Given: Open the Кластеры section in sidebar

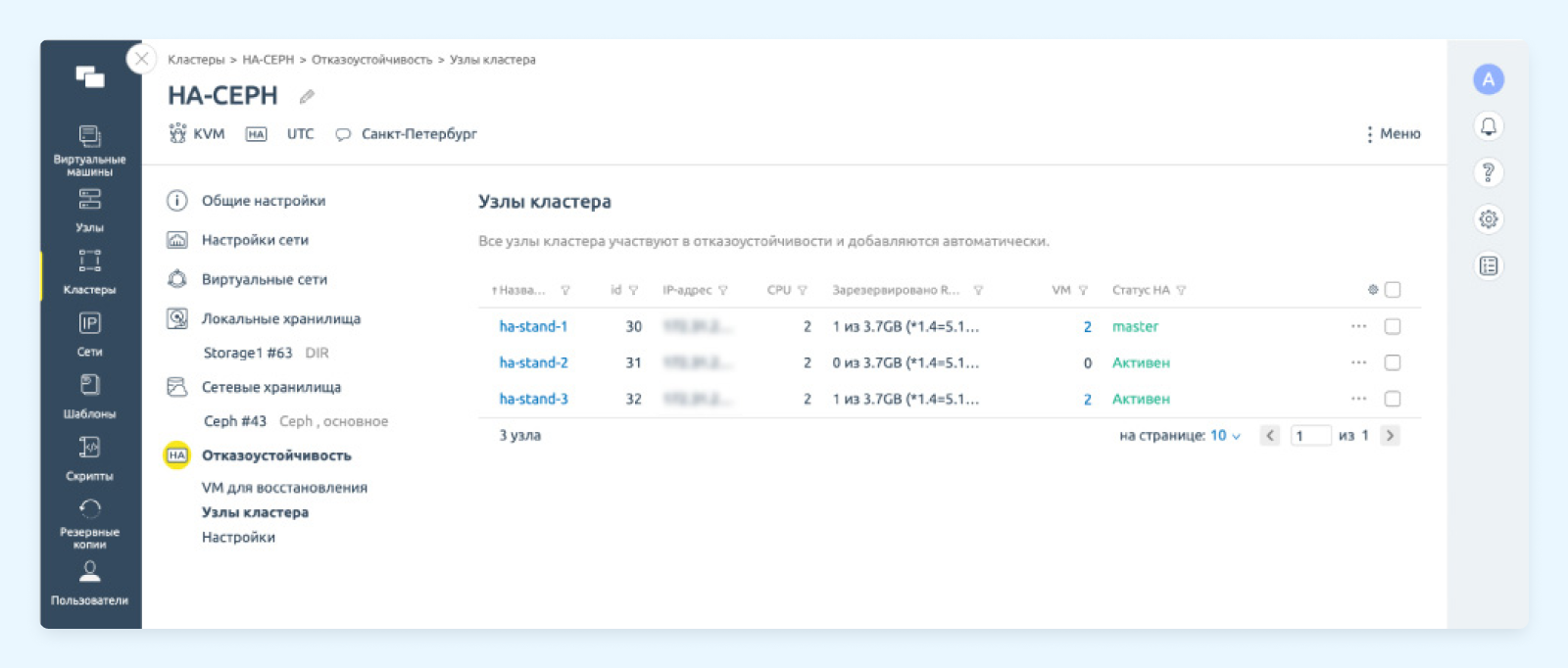Looking at the screenshot, I should (89, 272).
